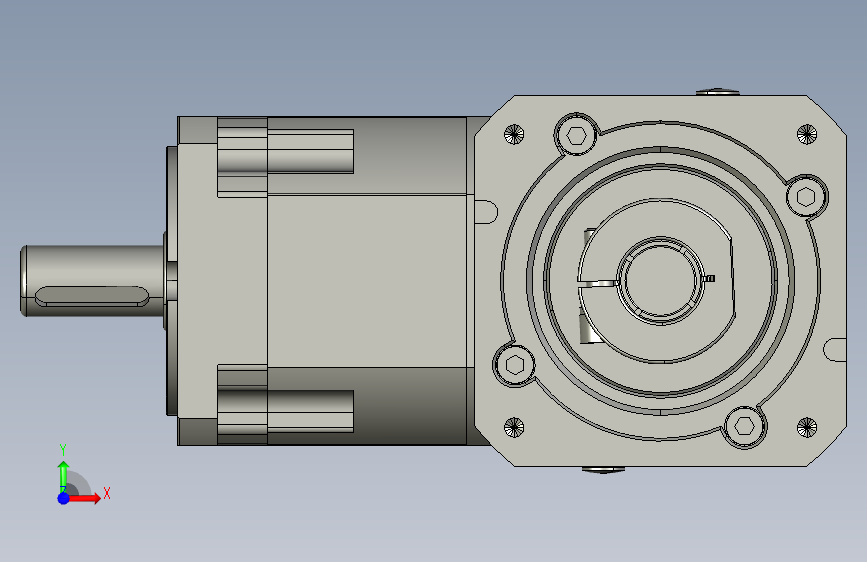Select the flat middle face of the gearbox housing
This screenshot has height=562, width=867.
[x=367, y=281]
